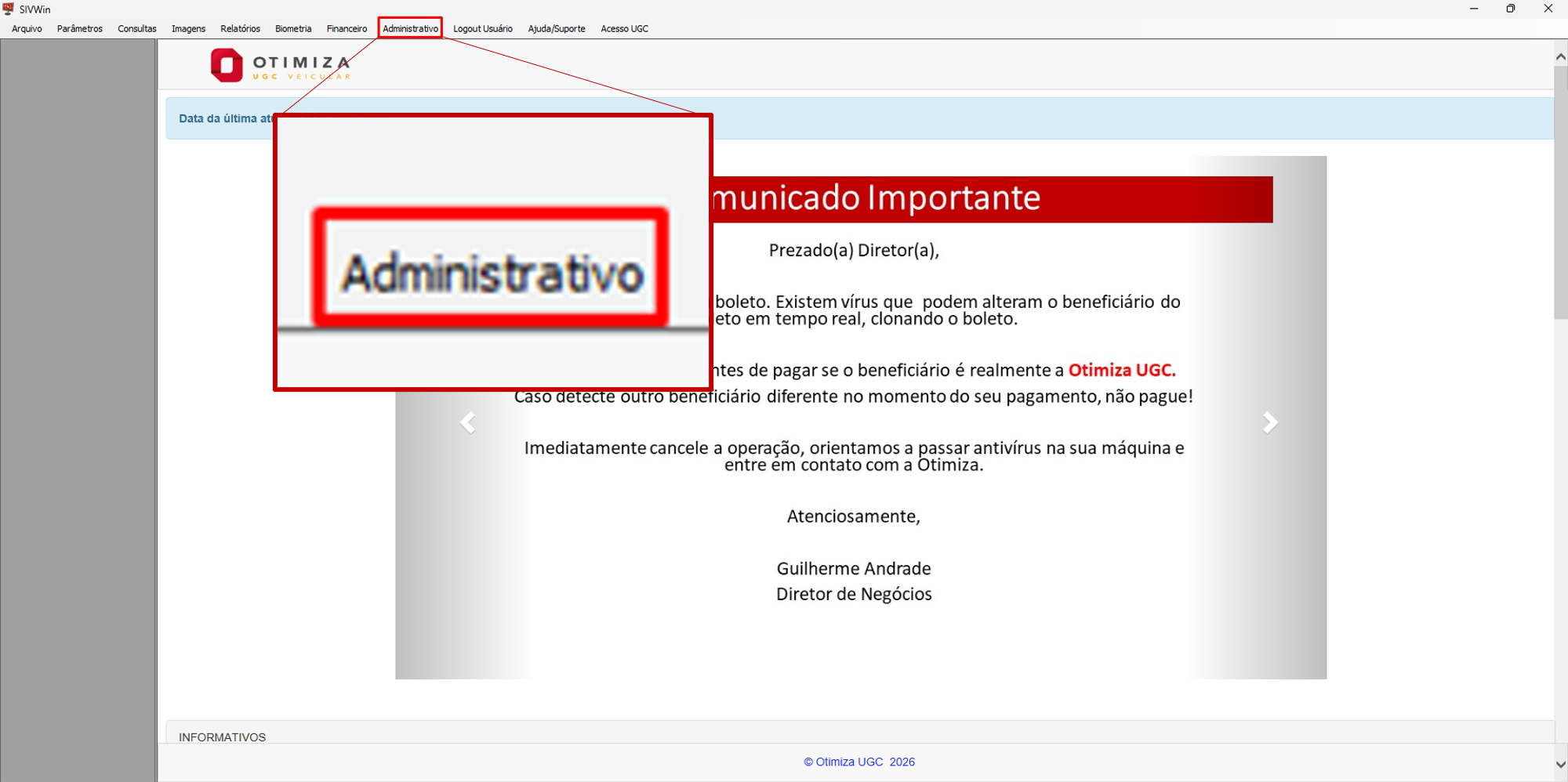
Task: Click the INFORMATIVOS section header
Action: [x=222, y=737]
